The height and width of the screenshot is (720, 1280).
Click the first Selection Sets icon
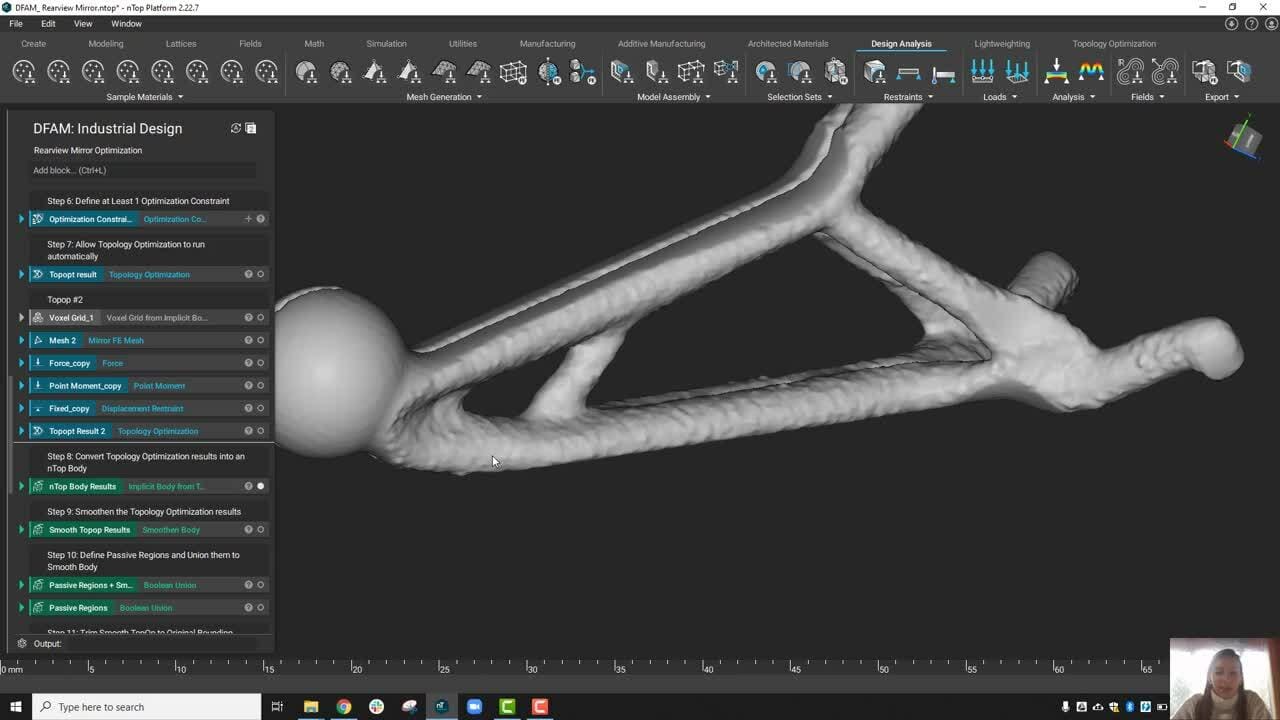(x=766, y=72)
